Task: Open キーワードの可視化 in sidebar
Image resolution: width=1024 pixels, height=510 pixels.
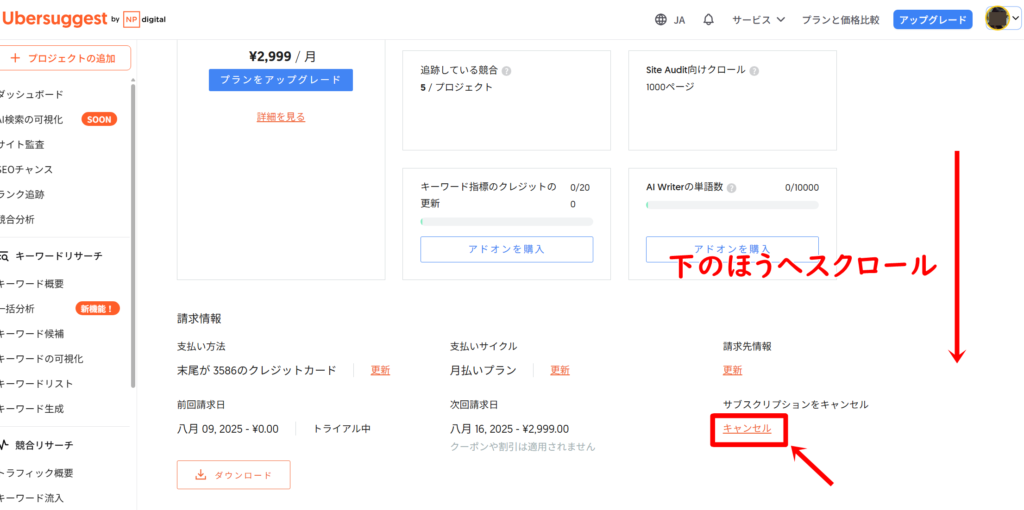Action: pyautogui.click(x=41, y=359)
